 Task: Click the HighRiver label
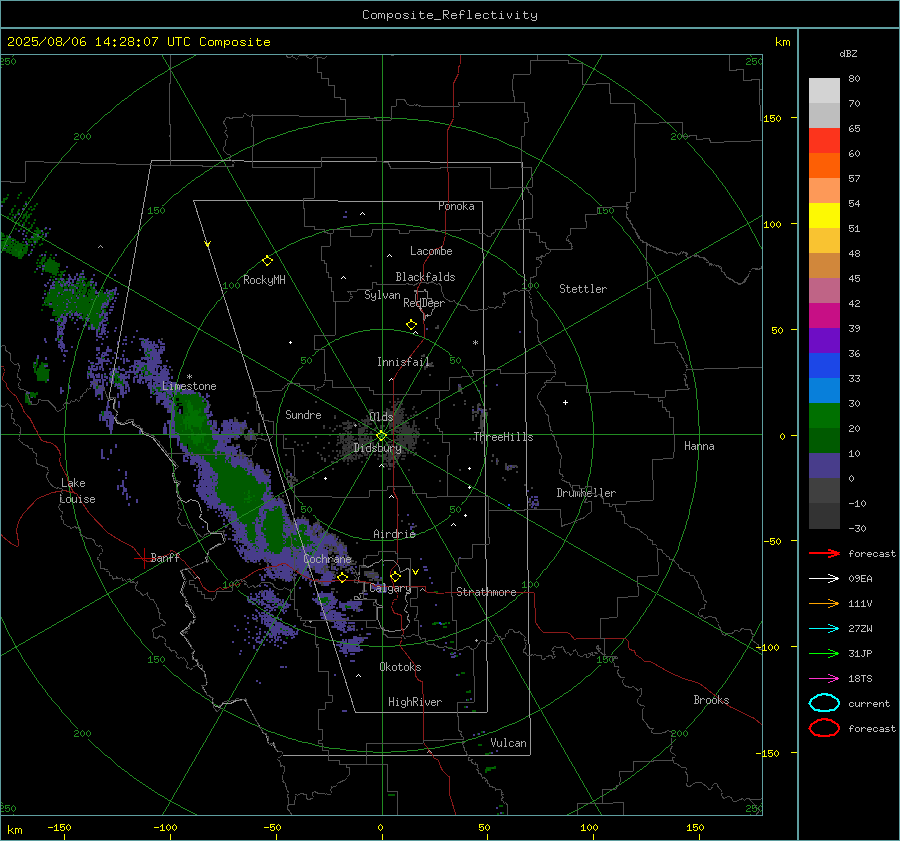click(x=415, y=702)
